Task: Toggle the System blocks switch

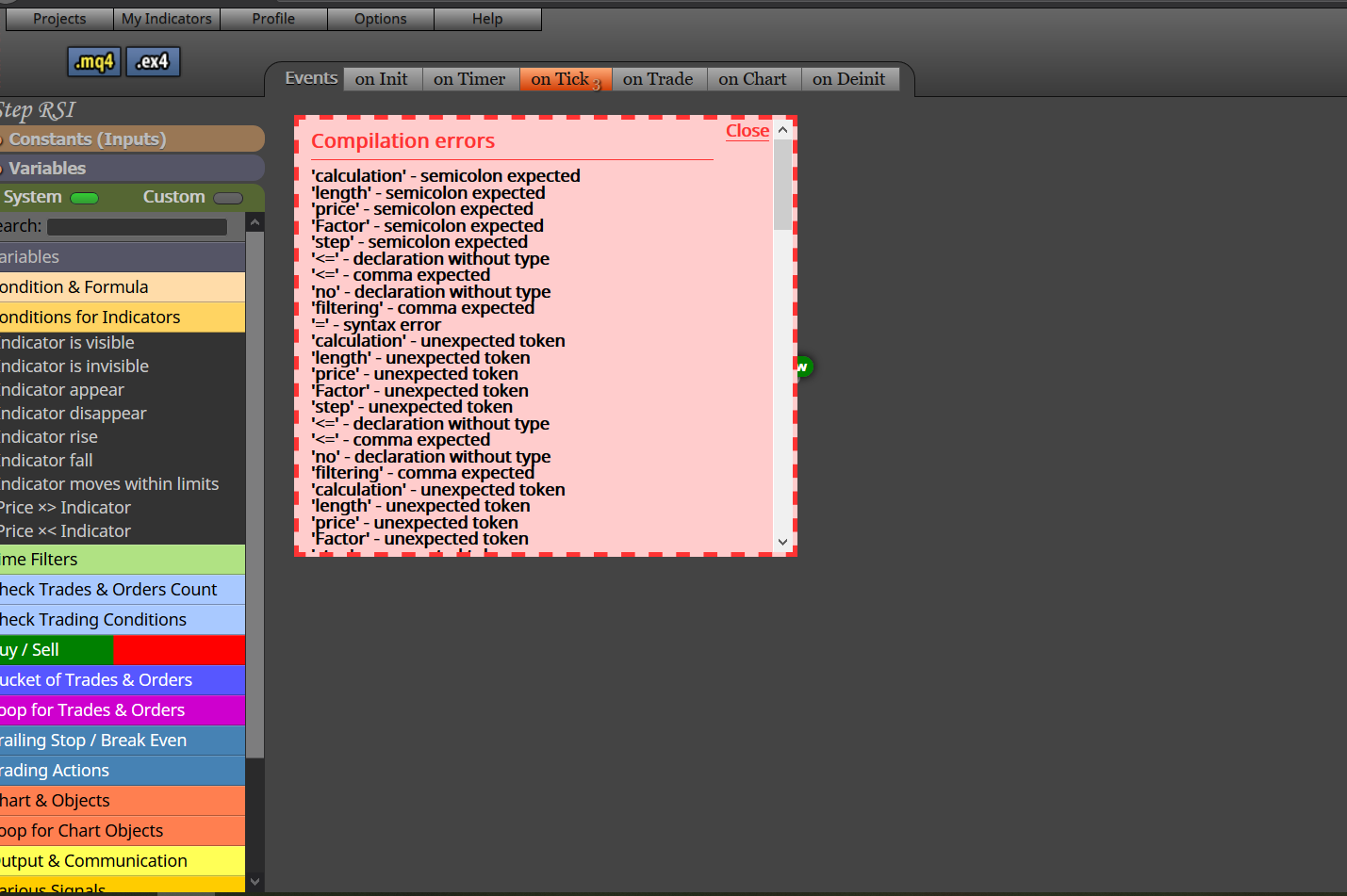Action: pyautogui.click(x=84, y=198)
